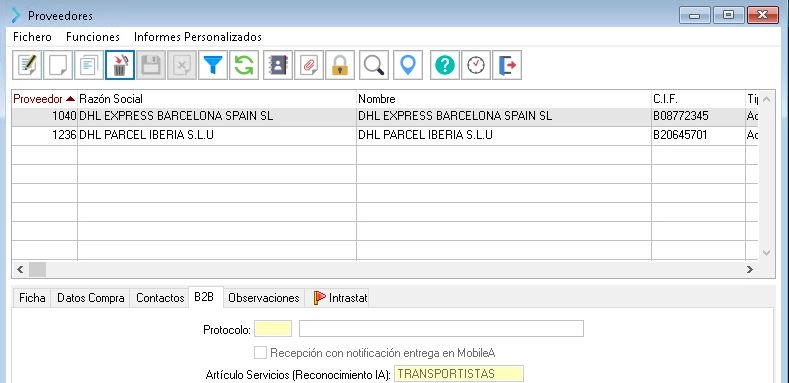Click the exit door icon

(x=507, y=65)
